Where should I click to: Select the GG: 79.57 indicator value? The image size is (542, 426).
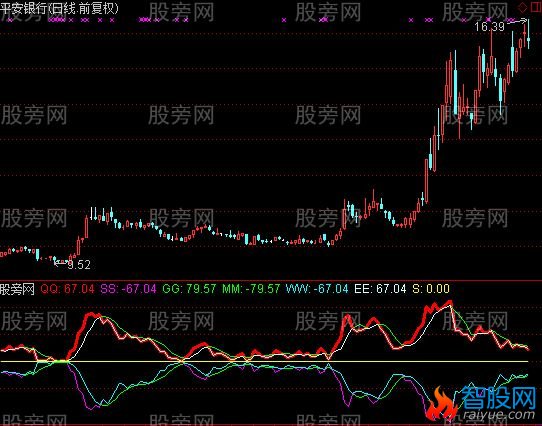click(x=189, y=289)
